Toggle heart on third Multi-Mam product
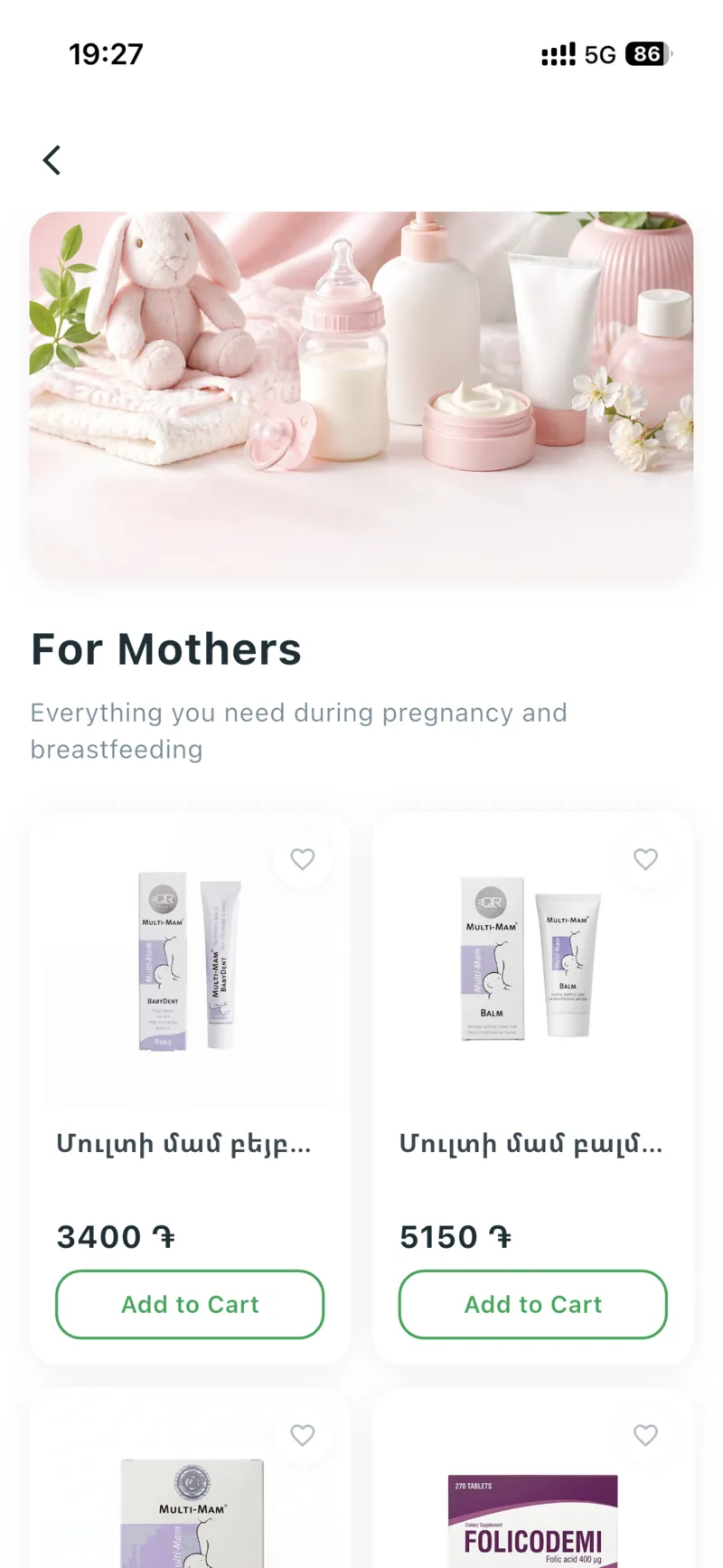Screen dimensions: 723x1568 coord(303,1435)
